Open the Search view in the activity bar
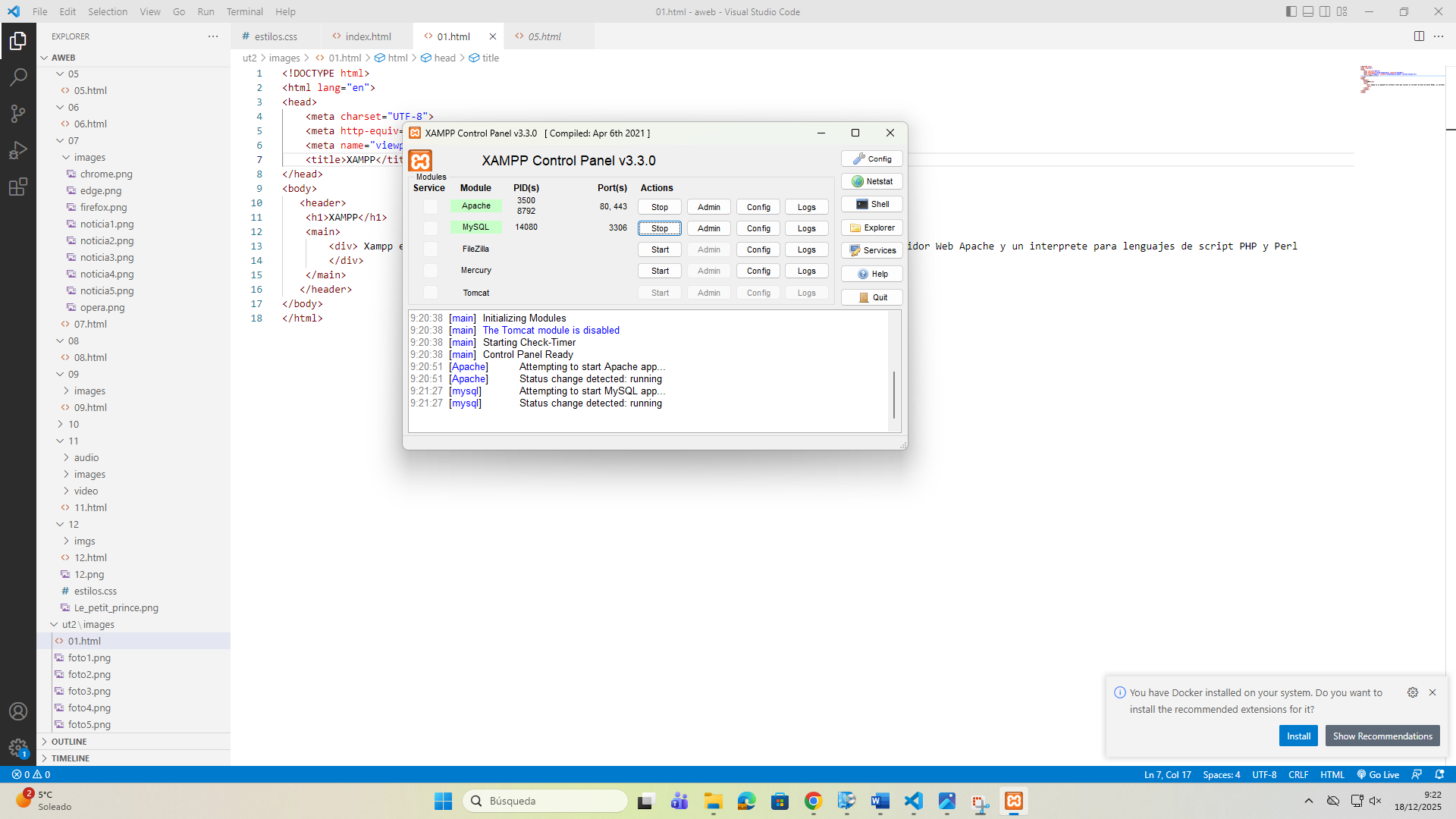 pyautogui.click(x=18, y=77)
